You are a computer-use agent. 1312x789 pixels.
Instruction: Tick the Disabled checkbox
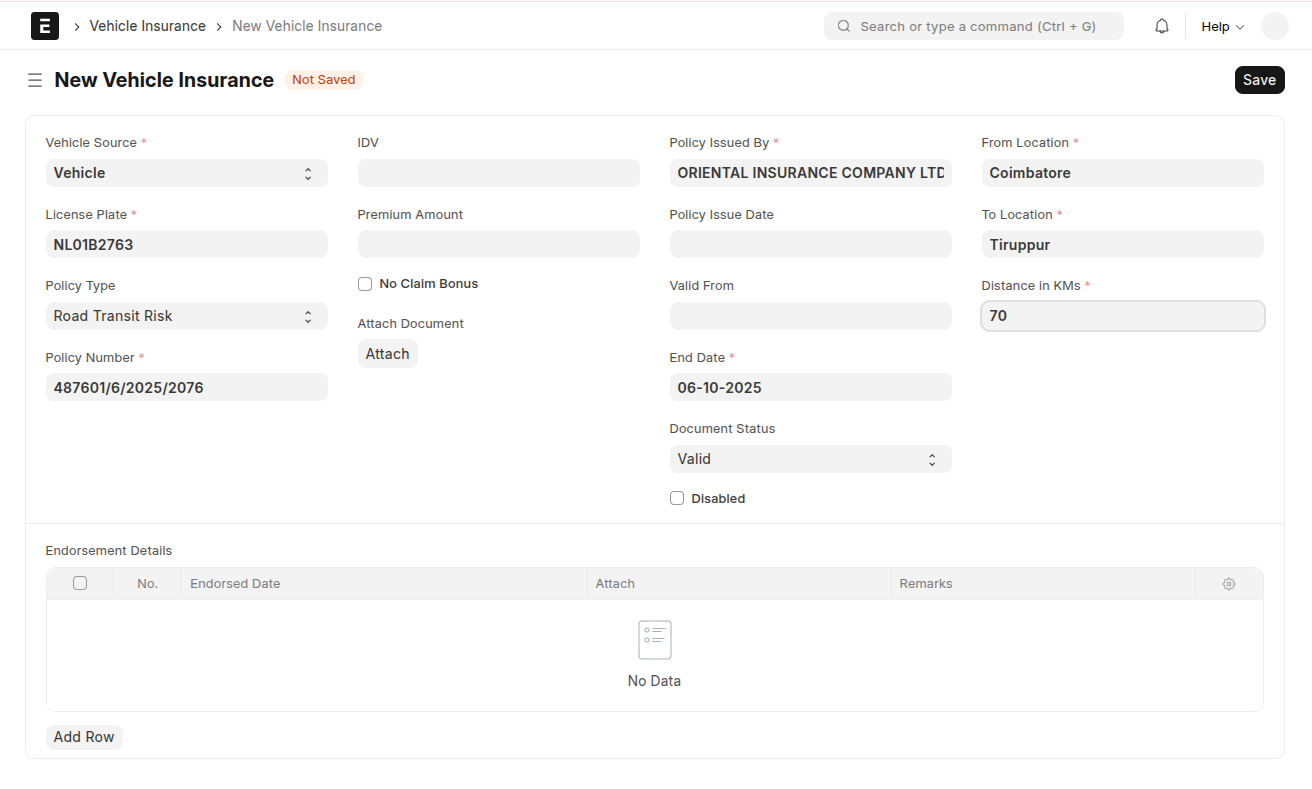point(677,498)
